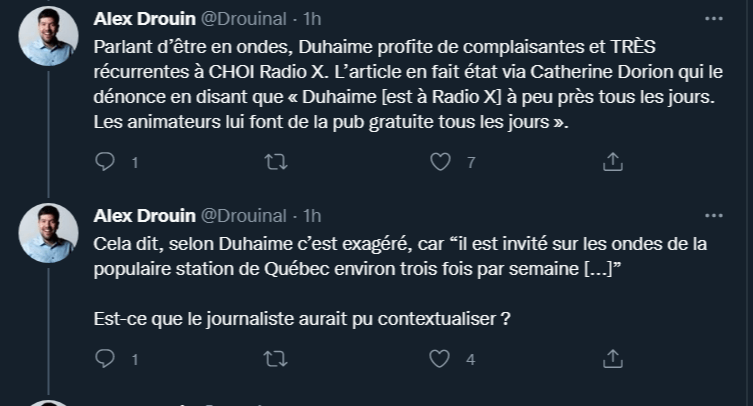753x406 pixels.
Task: Open second tweet's 1h timestamp
Action: point(312,216)
